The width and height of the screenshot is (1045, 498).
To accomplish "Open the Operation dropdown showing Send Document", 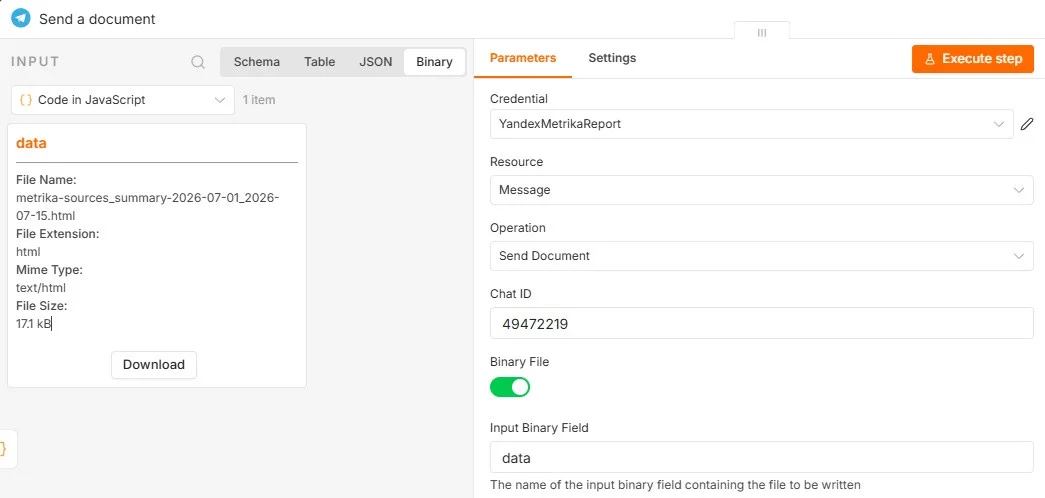I will [x=762, y=256].
